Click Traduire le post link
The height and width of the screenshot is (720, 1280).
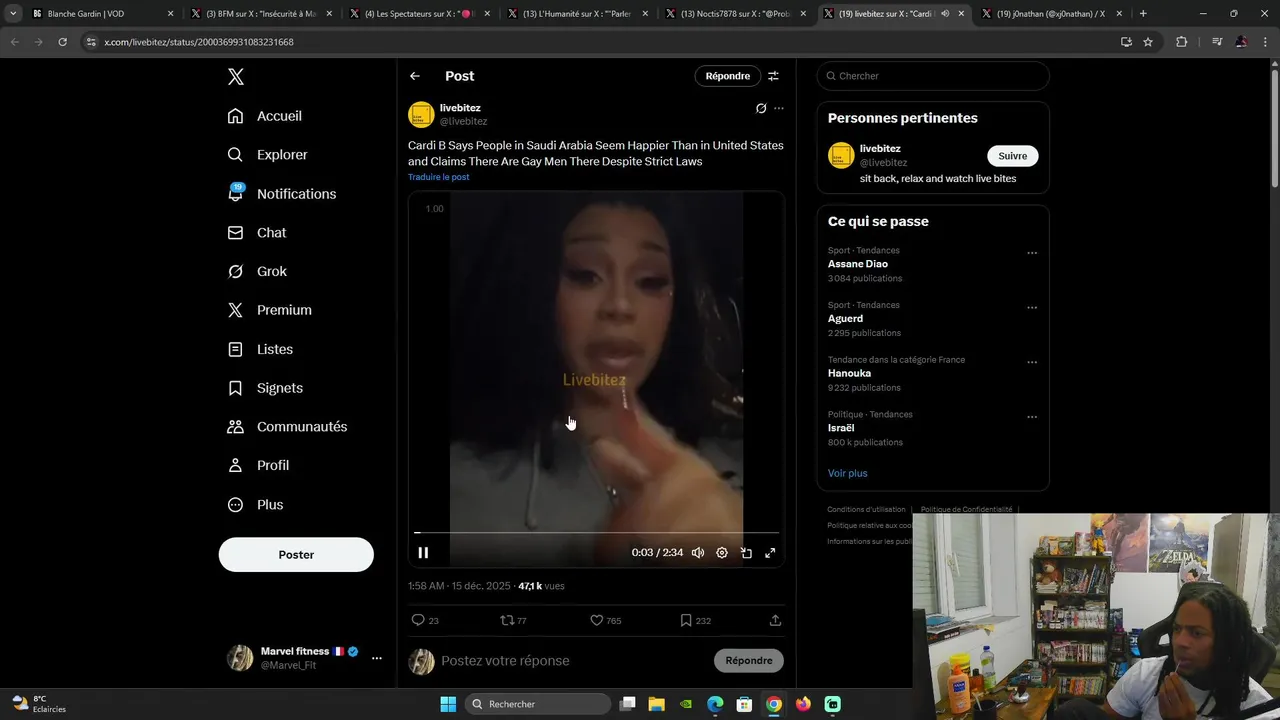[x=438, y=177]
